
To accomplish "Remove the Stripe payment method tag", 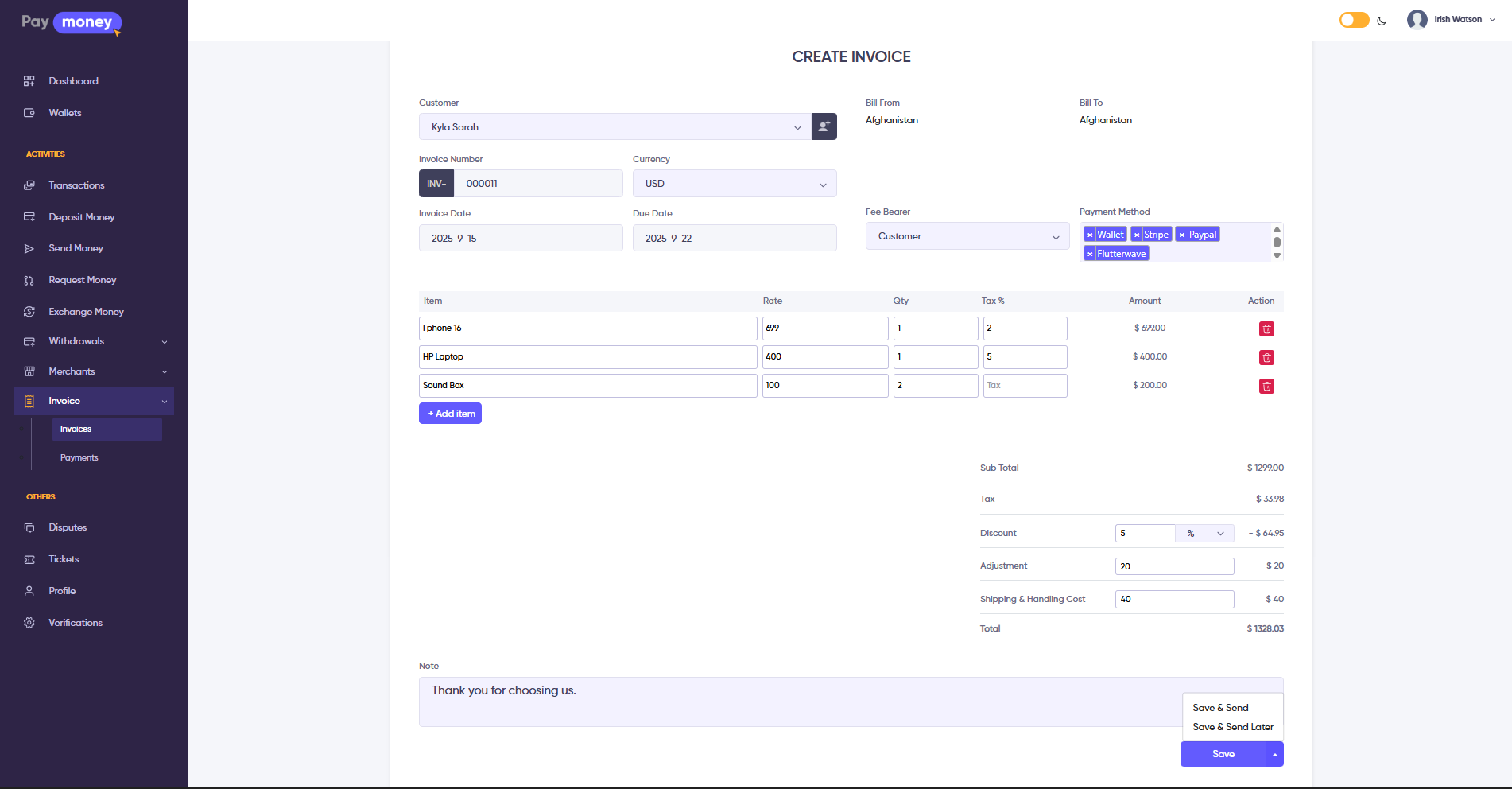I will tap(1137, 235).
